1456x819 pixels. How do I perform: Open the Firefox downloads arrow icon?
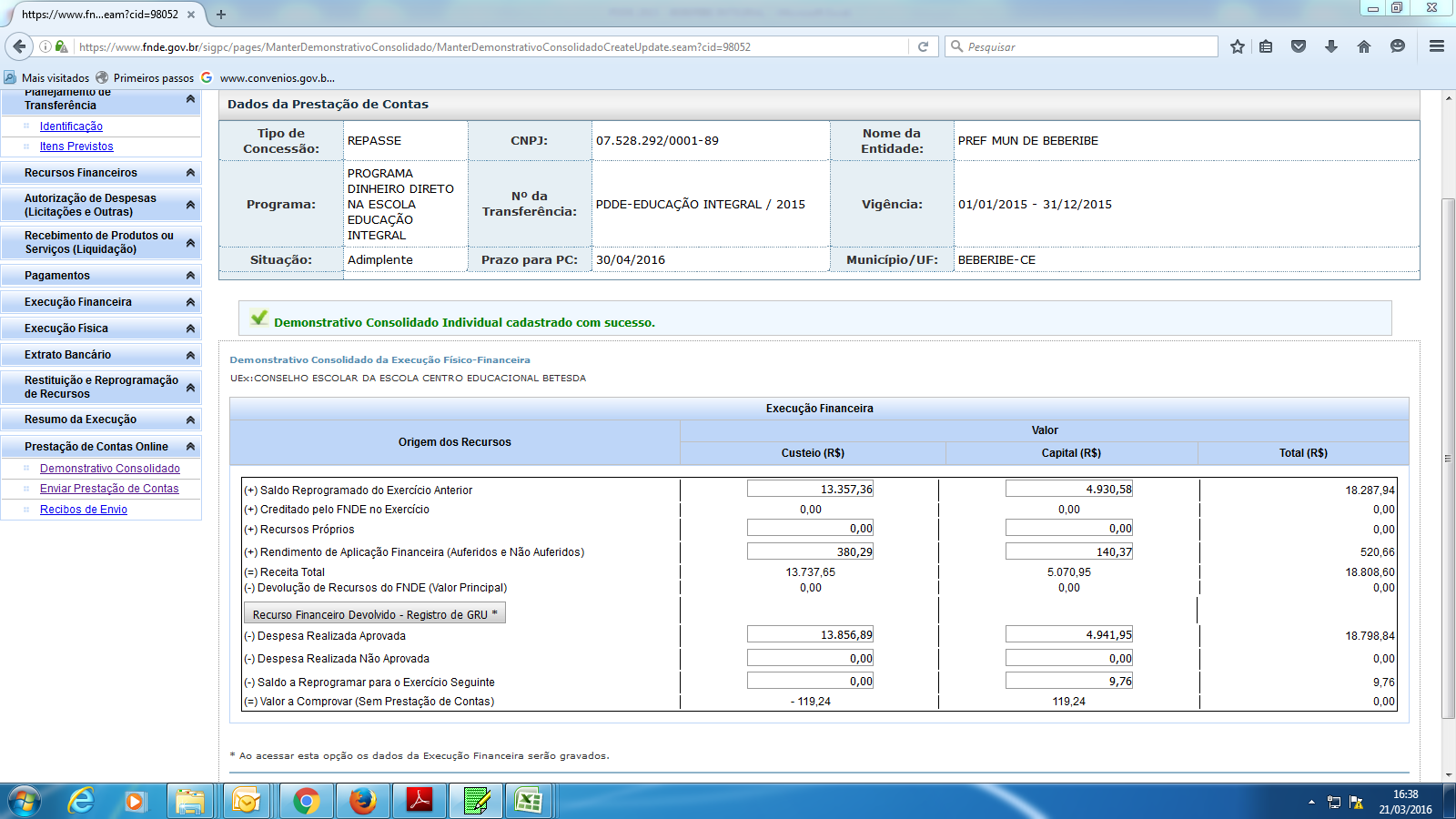pyautogui.click(x=1330, y=46)
